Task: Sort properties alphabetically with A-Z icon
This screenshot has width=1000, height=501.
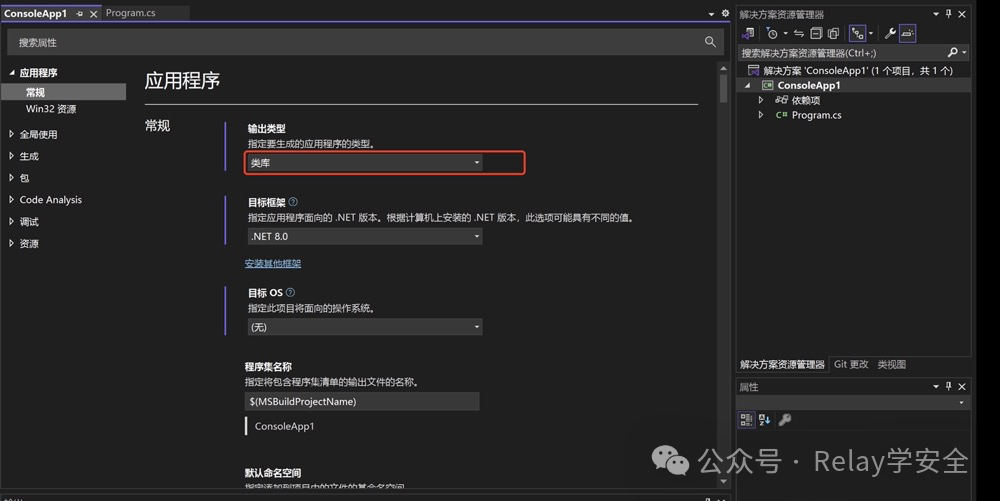Action: 765,419
